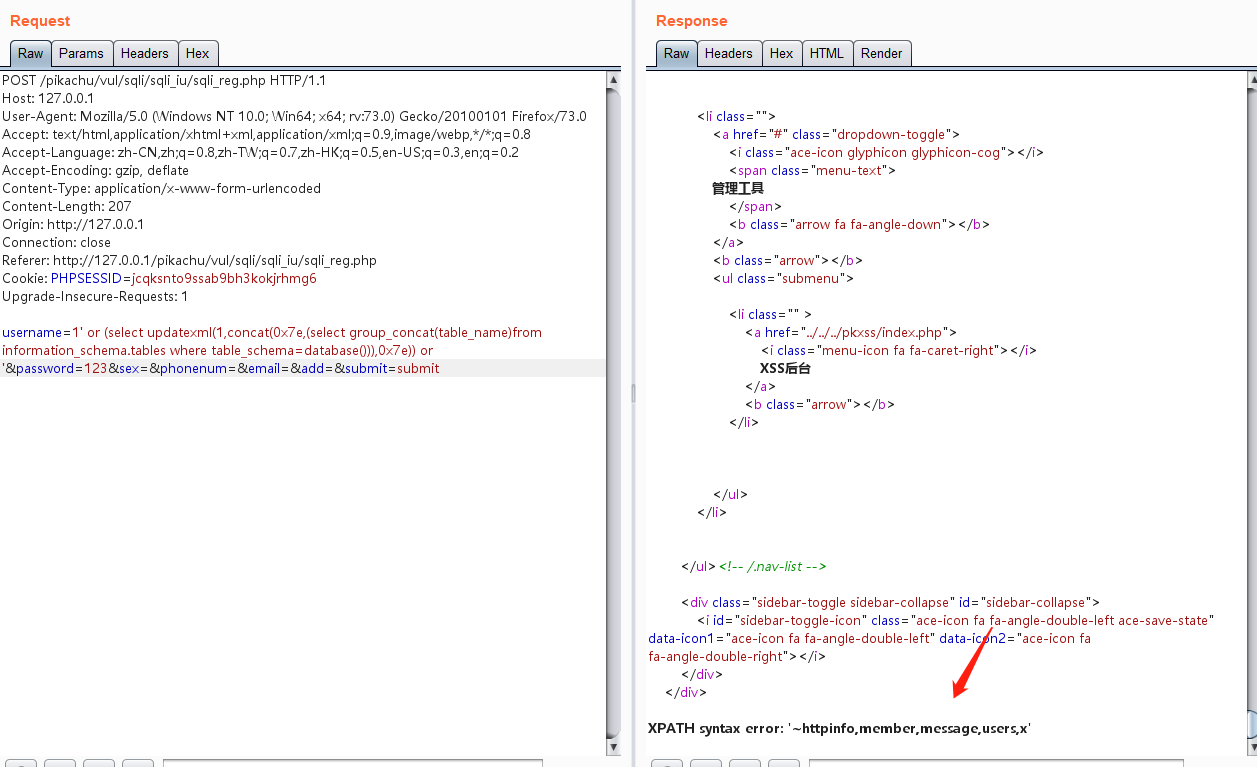This screenshot has height=767, width=1257.
Task: Click the dropdown-toggle class anchor line
Action: 836,134
